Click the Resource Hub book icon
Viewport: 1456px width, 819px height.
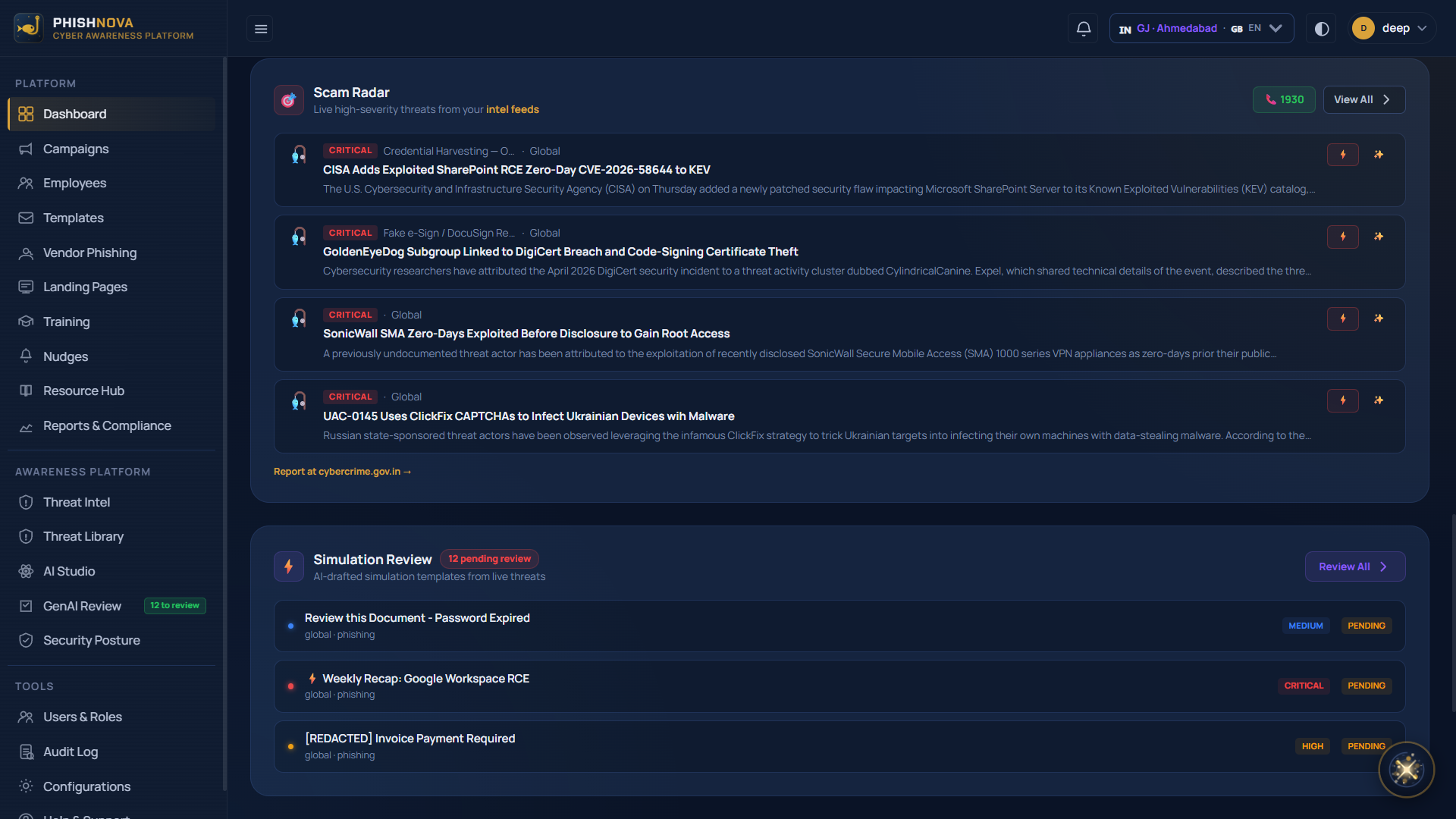[x=26, y=391]
